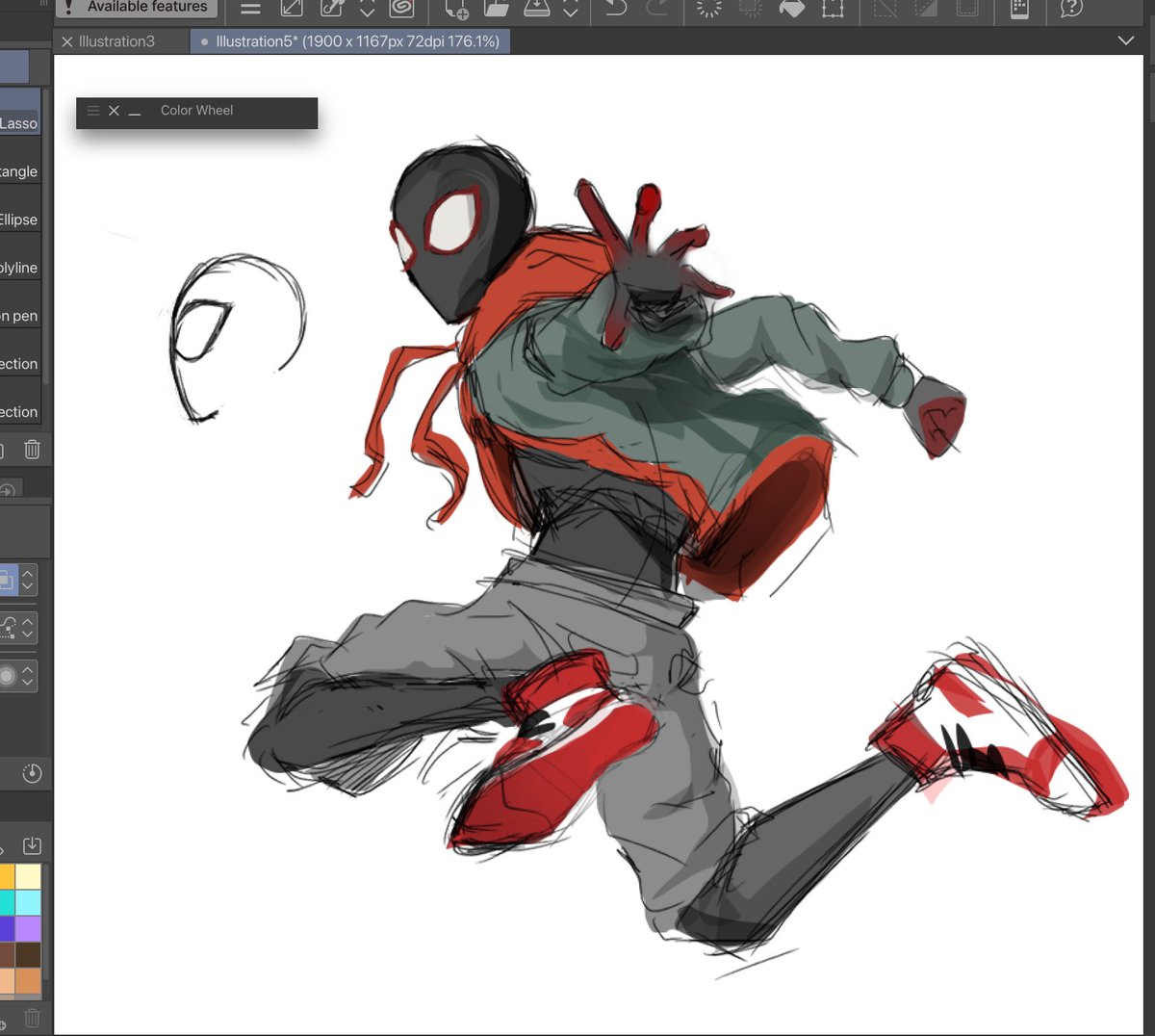Click the color set trash icon
Image resolution: width=1155 pixels, height=1036 pixels.
tap(32, 1017)
